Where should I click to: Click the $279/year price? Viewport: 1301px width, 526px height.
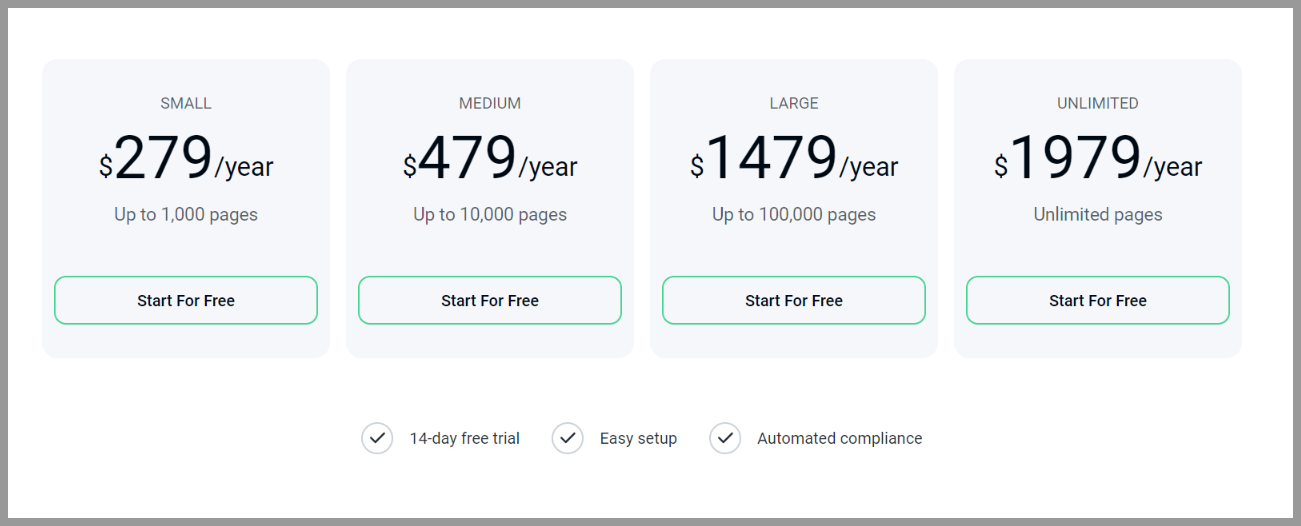pyautogui.click(x=186, y=159)
